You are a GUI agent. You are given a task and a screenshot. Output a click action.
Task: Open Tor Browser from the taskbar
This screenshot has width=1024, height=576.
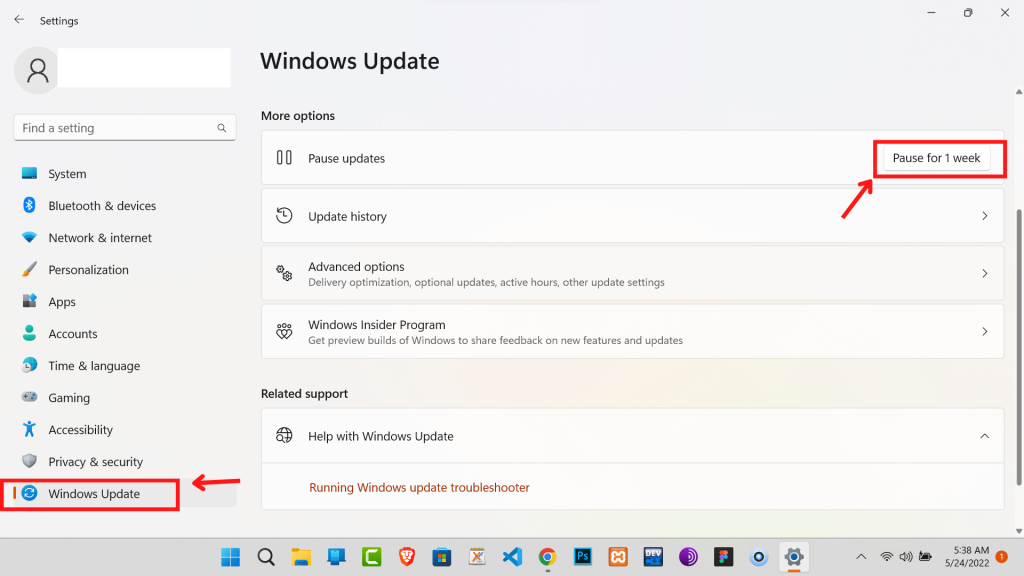click(688, 557)
